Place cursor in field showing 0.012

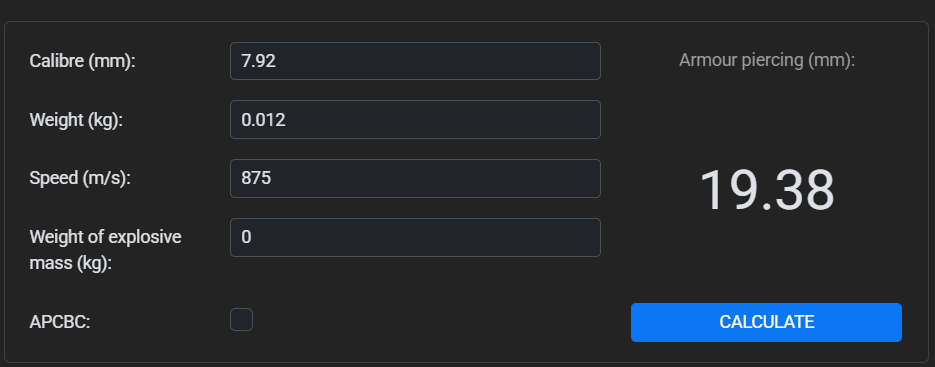(x=415, y=119)
